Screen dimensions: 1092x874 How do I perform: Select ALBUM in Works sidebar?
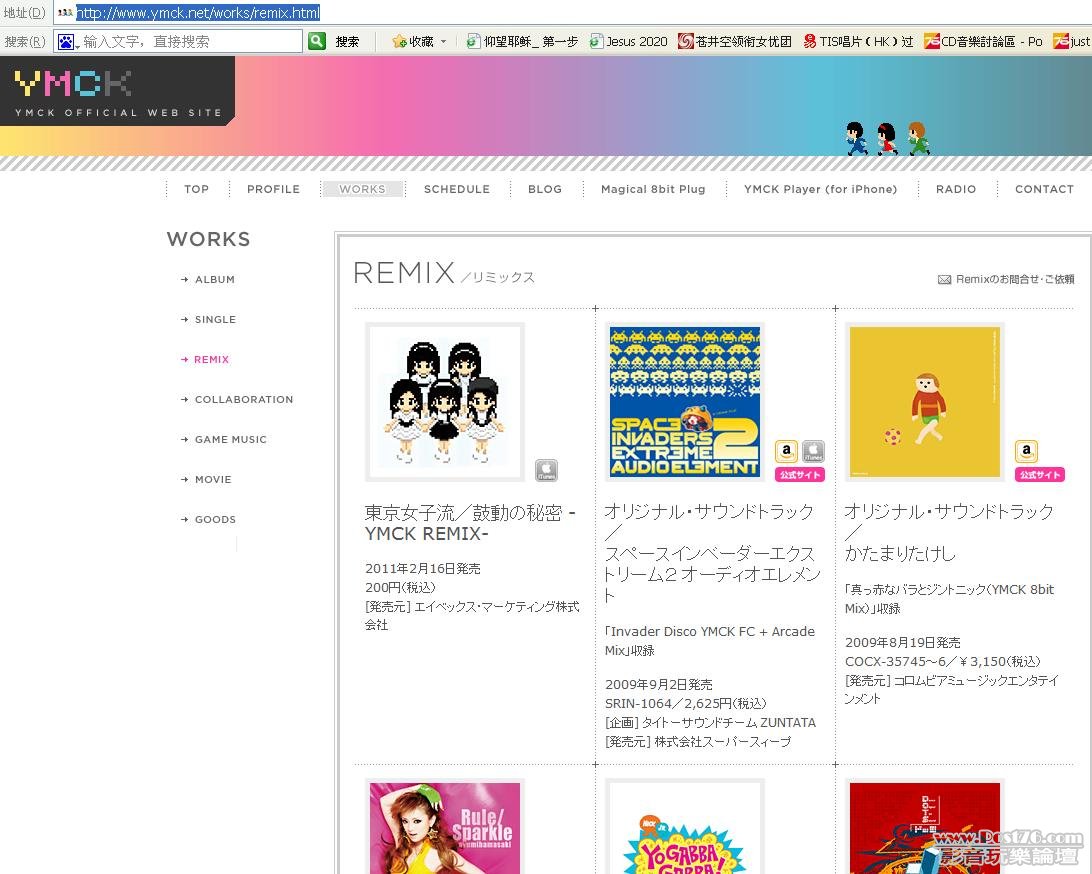pos(214,279)
